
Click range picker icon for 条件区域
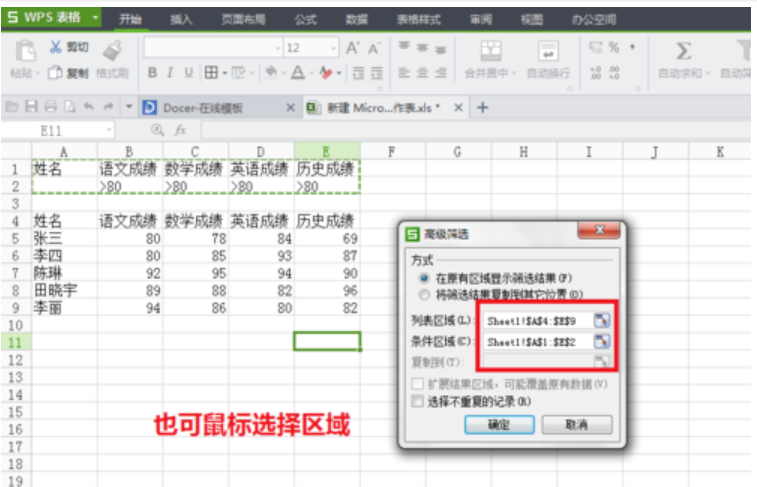click(x=601, y=341)
